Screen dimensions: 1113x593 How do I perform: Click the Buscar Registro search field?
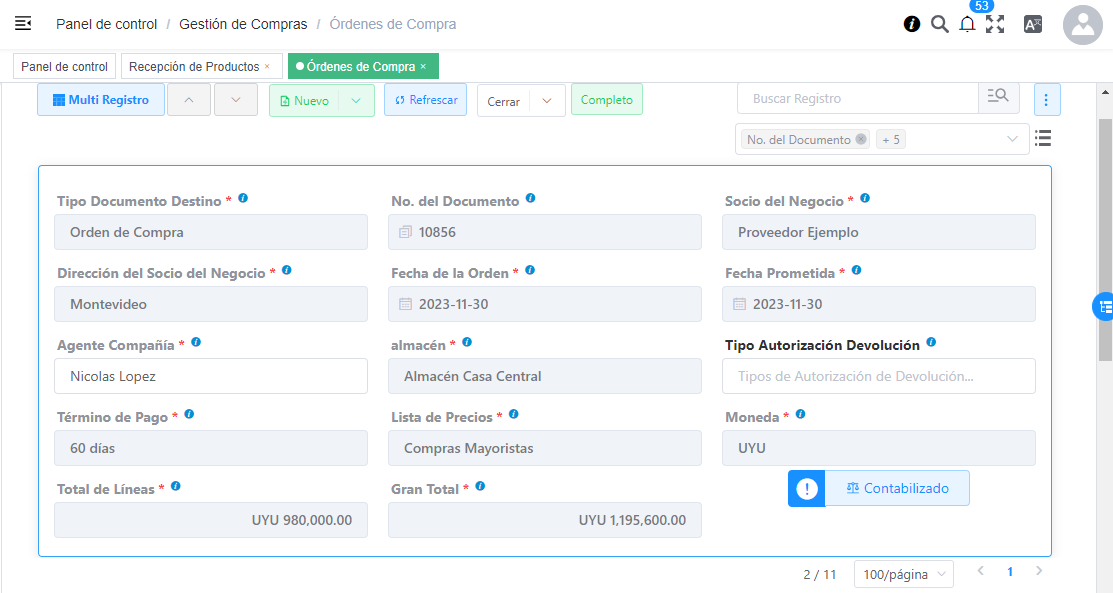[857, 98]
